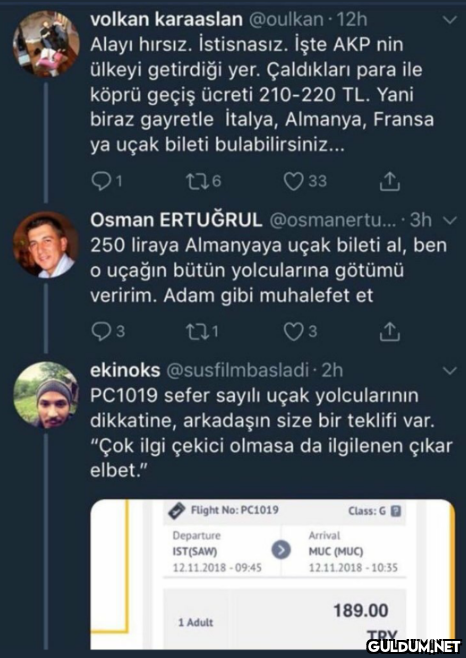The height and width of the screenshot is (658, 466).
Task: Retweet volkan karaaslan's tweet
Action: click(x=195, y=181)
